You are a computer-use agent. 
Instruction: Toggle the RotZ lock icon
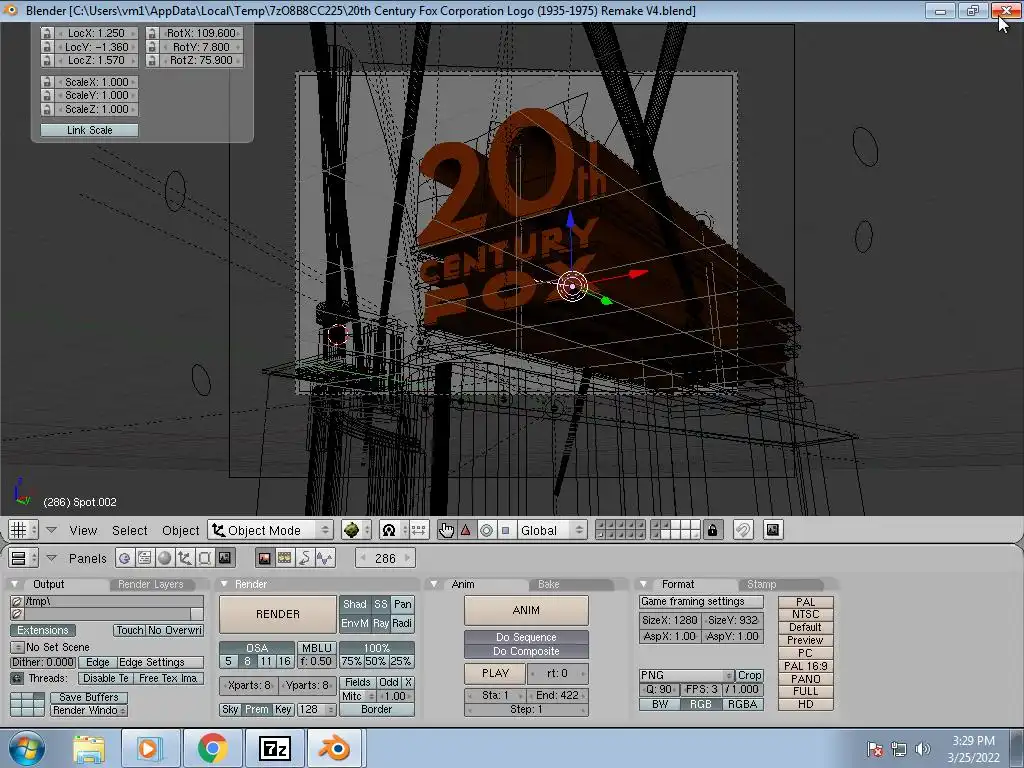pos(152,60)
